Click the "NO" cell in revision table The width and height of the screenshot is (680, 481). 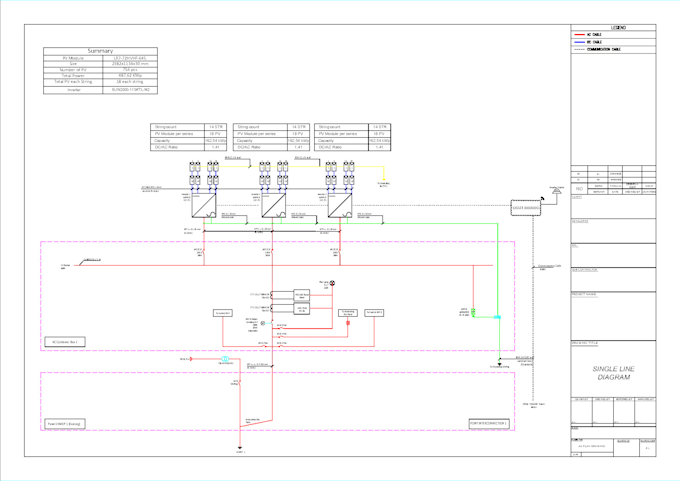pos(579,189)
